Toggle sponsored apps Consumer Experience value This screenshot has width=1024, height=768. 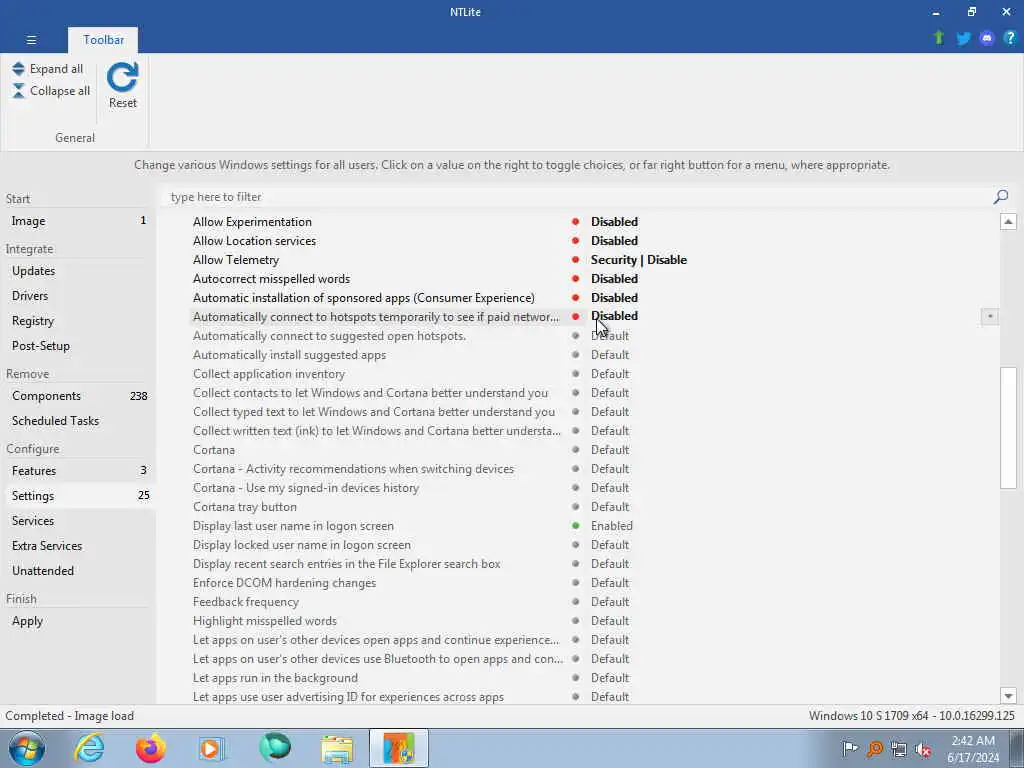point(614,297)
